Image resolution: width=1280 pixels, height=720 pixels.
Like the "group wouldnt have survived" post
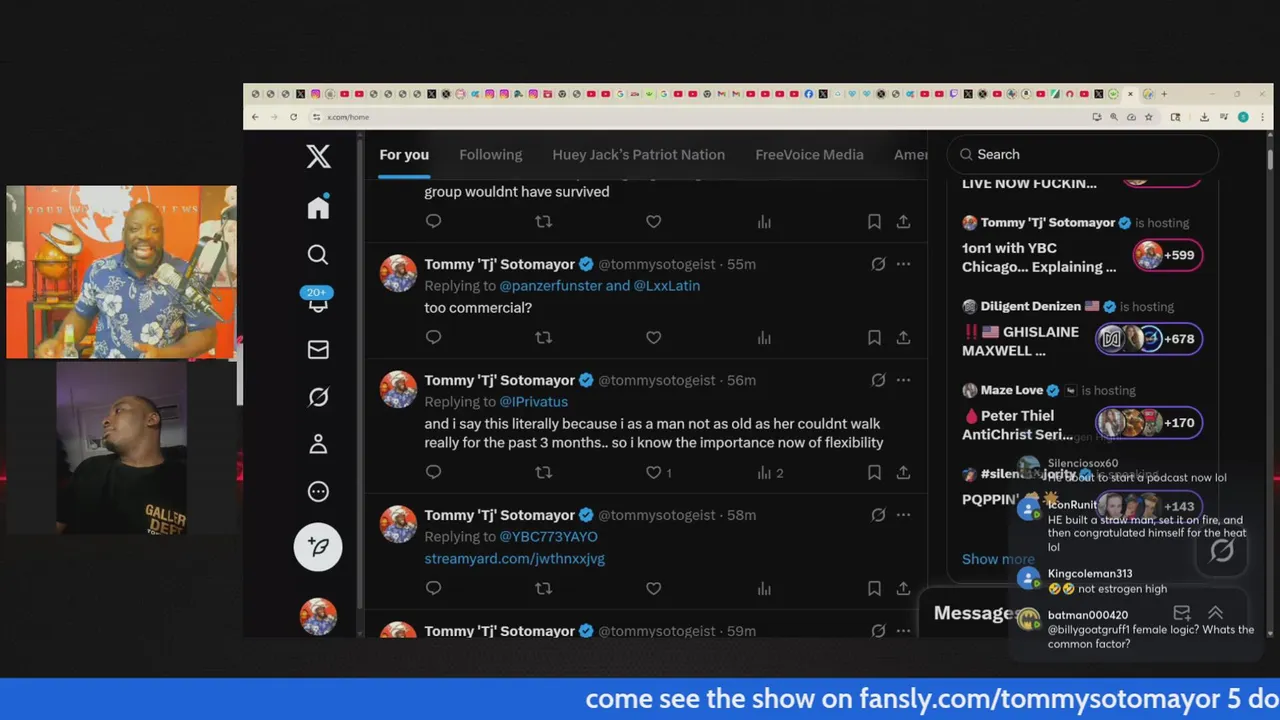coord(653,221)
